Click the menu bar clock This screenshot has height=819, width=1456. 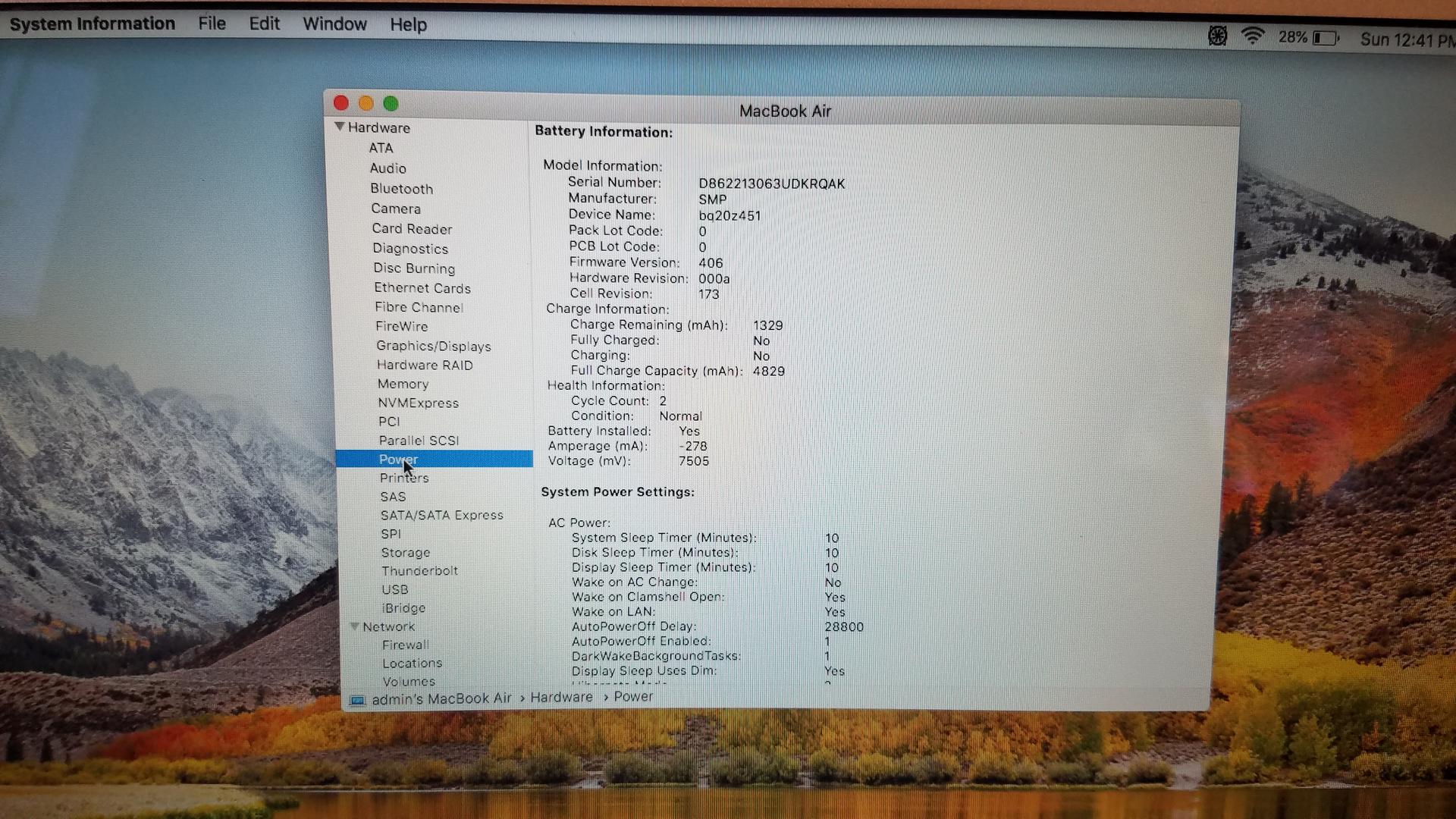pyautogui.click(x=1407, y=39)
